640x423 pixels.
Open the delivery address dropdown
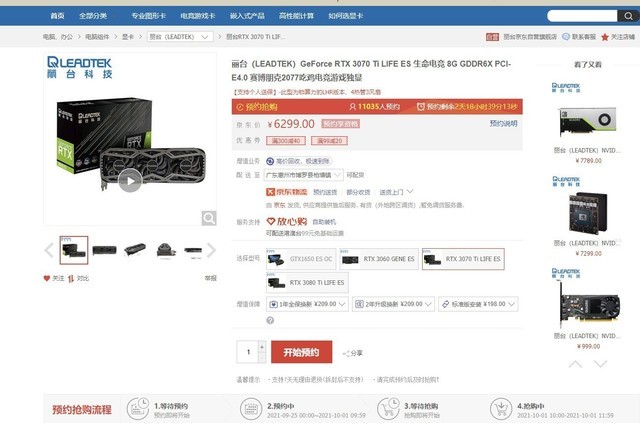pyautogui.click(x=303, y=175)
